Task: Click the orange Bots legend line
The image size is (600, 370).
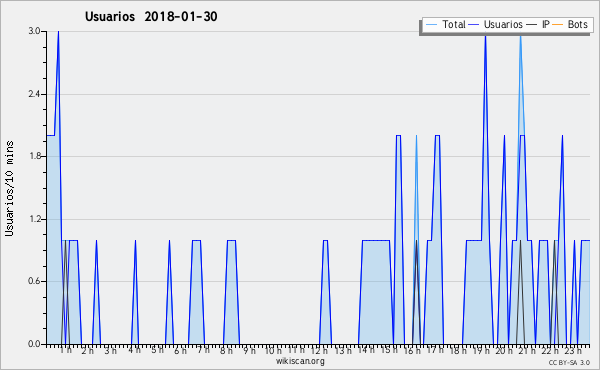Action: click(x=558, y=25)
